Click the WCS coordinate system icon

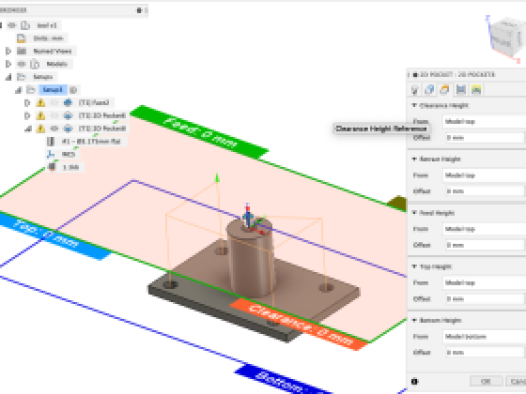pos(51,154)
